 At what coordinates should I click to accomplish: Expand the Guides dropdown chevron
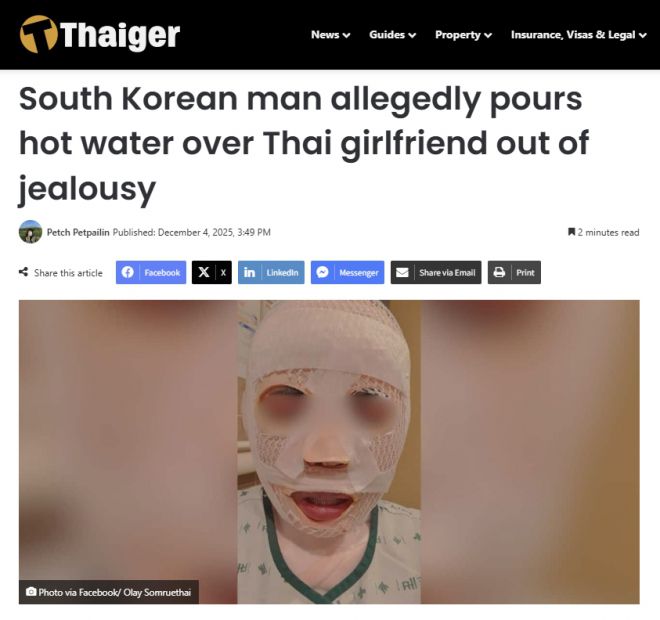(412, 35)
